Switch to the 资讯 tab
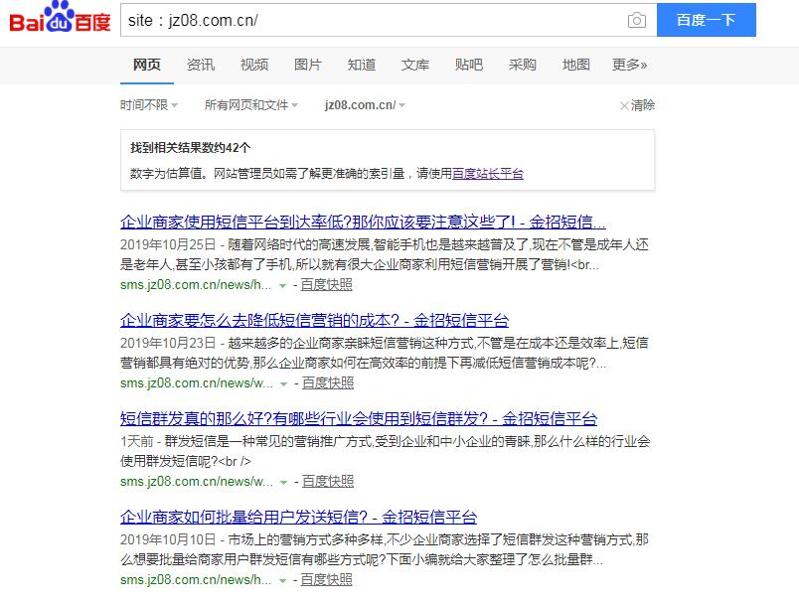 pyautogui.click(x=200, y=65)
